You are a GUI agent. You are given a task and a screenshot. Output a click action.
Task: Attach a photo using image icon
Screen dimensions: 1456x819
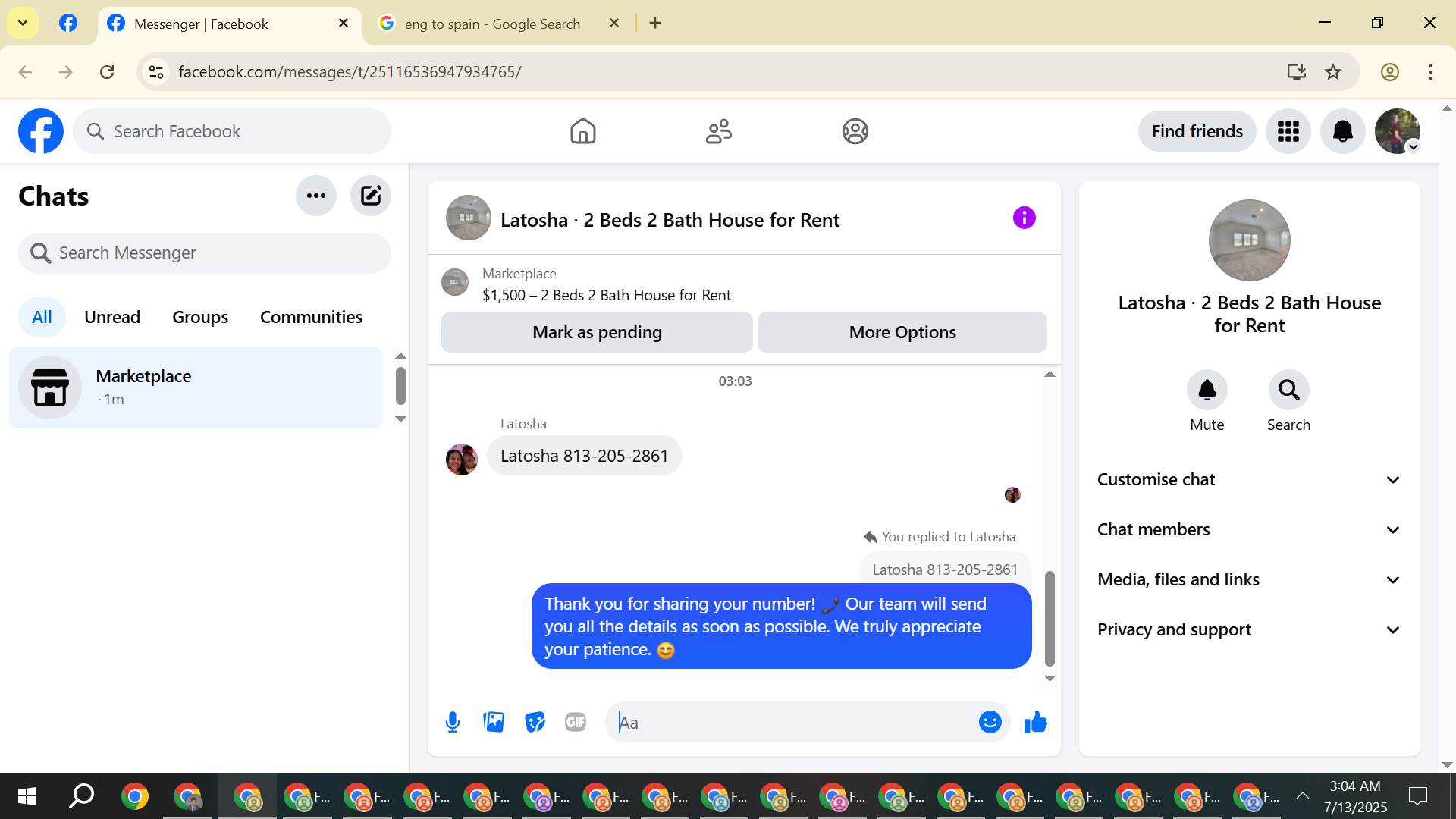click(x=494, y=722)
